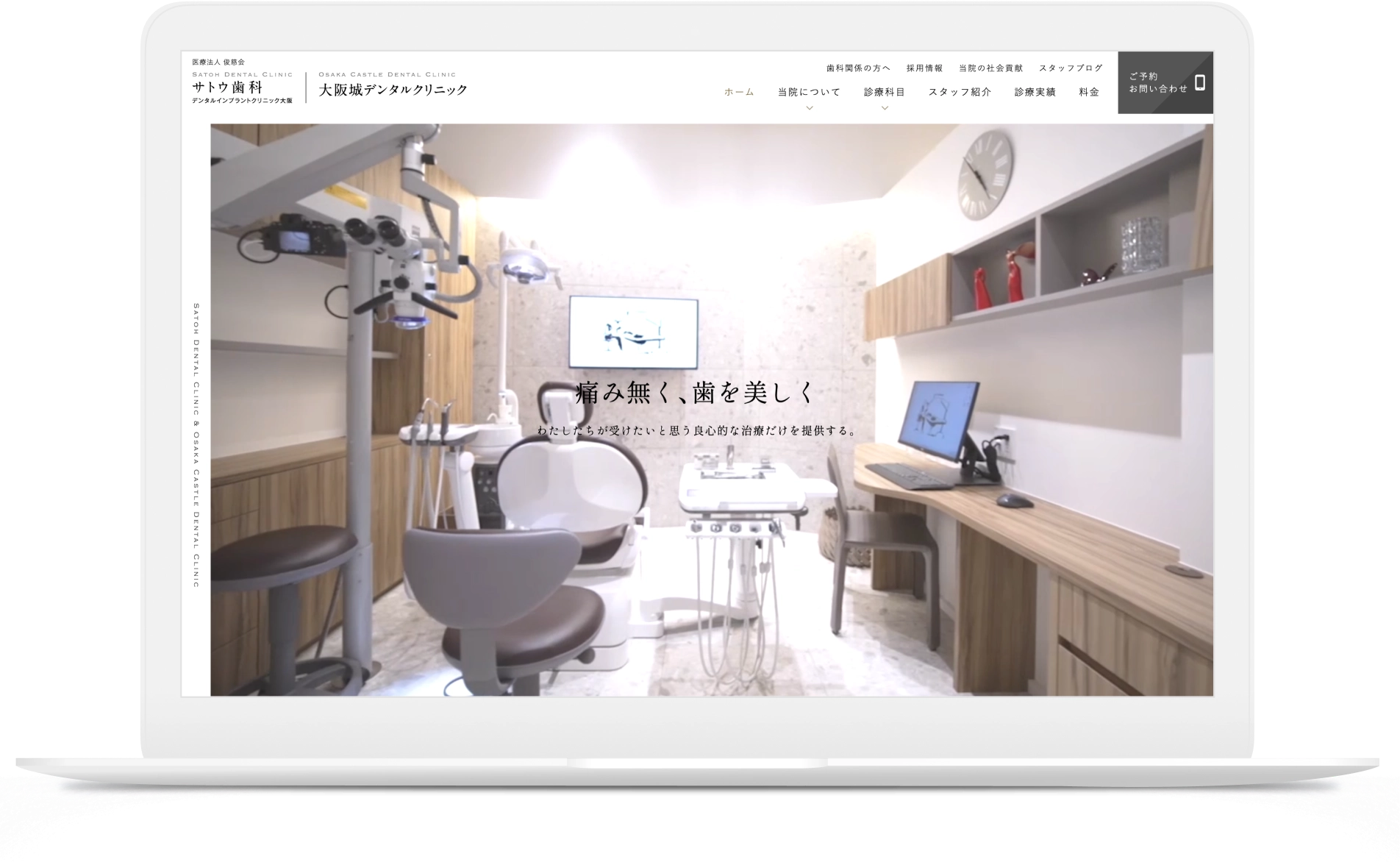Open the 診療実績 menu item
The height and width of the screenshot is (862, 1400).
coord(1035,92)
